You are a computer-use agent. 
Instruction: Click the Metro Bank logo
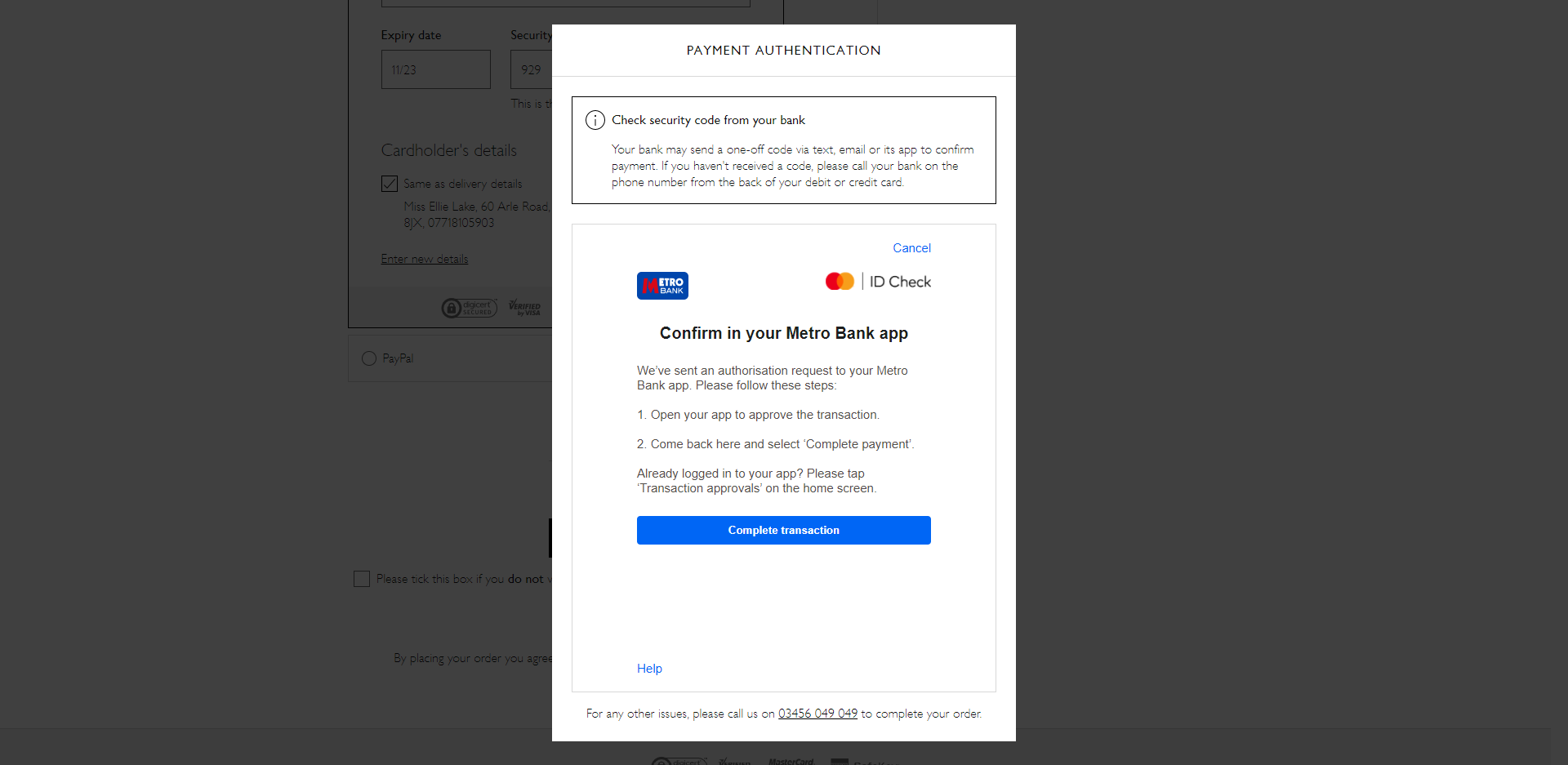pos(662,286)
